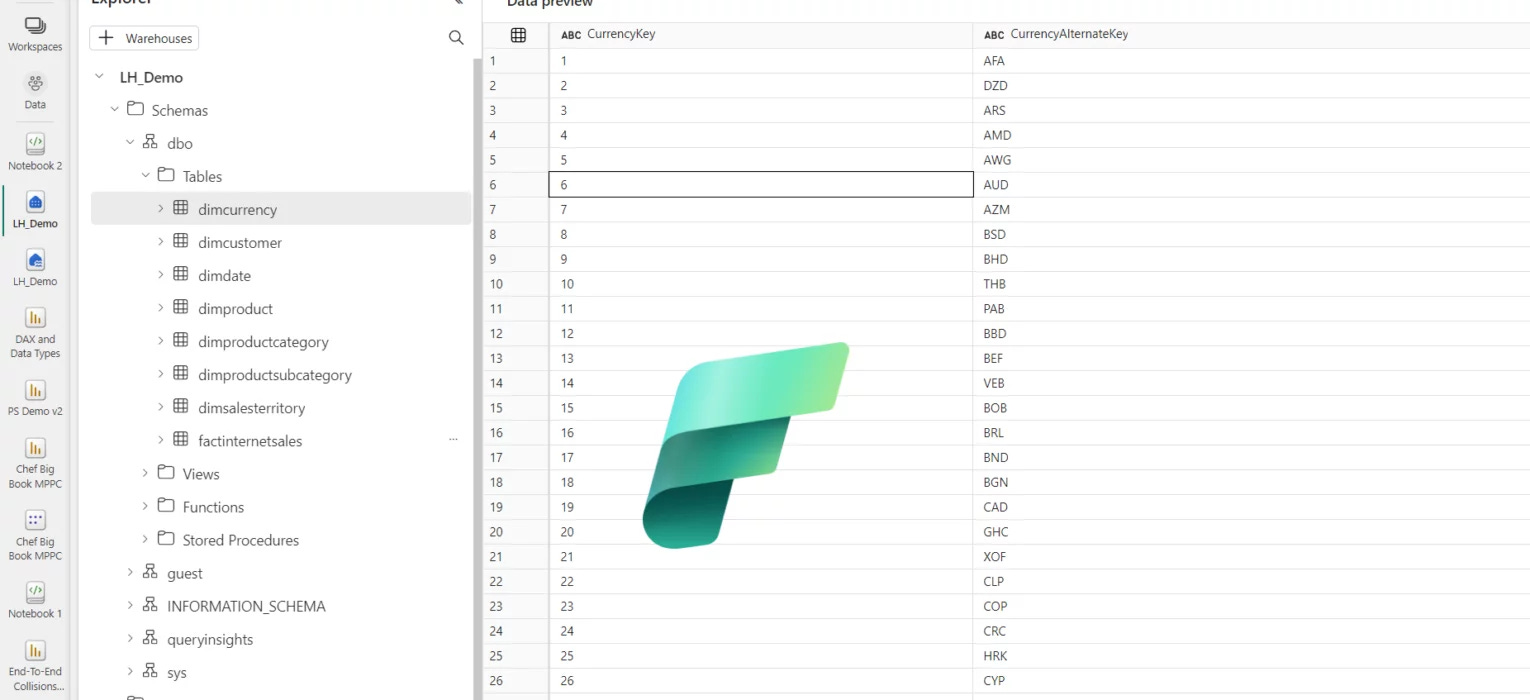Click the HRK currency cell
Image resolution: width=1530 pixels, height=700 pixels.
pos(1251,656)
